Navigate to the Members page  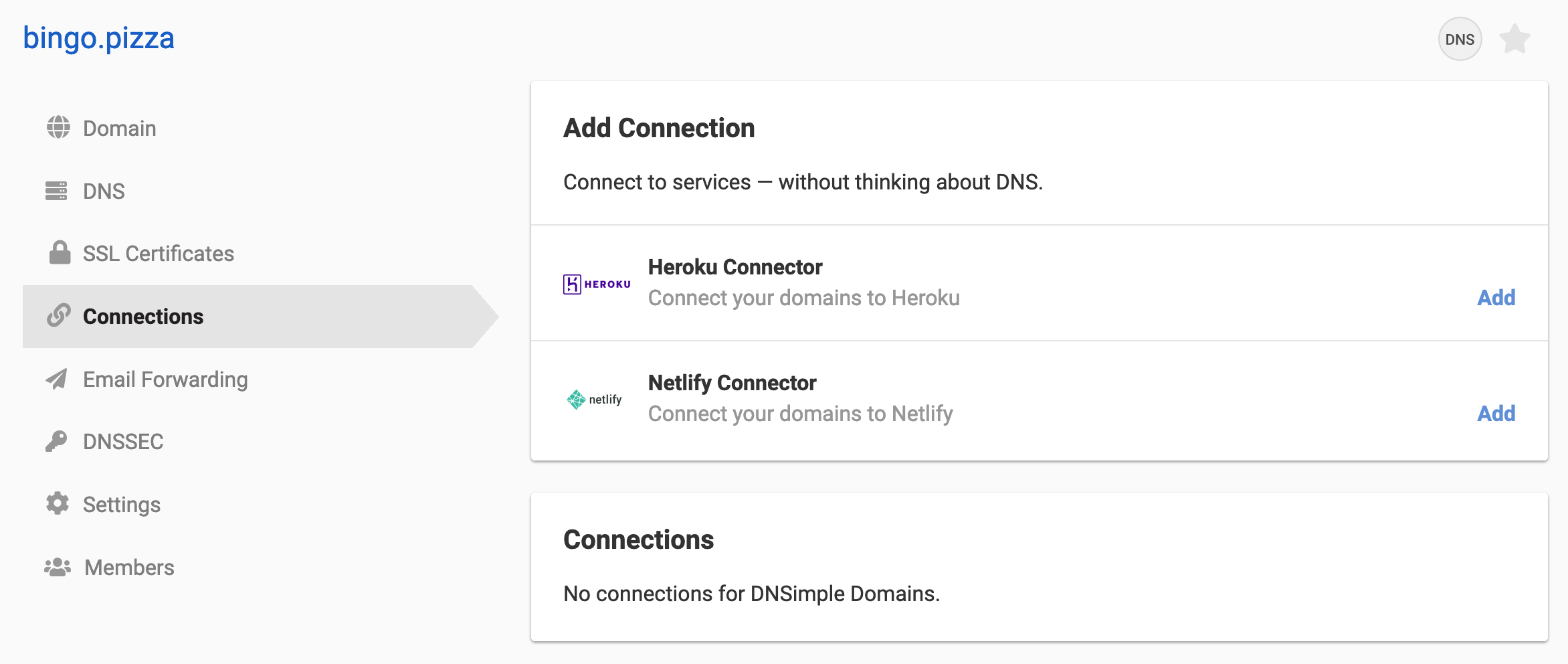coord(129,568)
